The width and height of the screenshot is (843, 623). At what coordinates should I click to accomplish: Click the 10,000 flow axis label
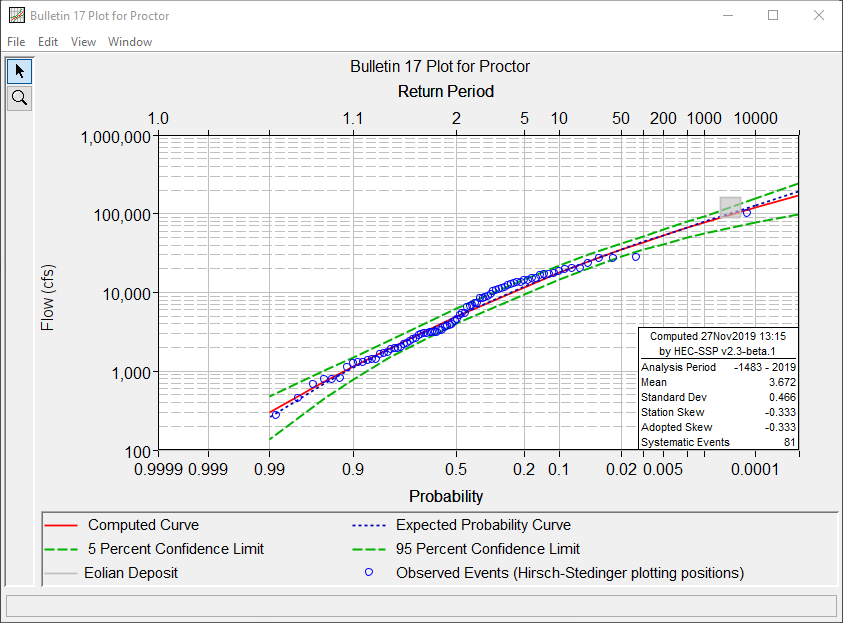pos(127,294)
